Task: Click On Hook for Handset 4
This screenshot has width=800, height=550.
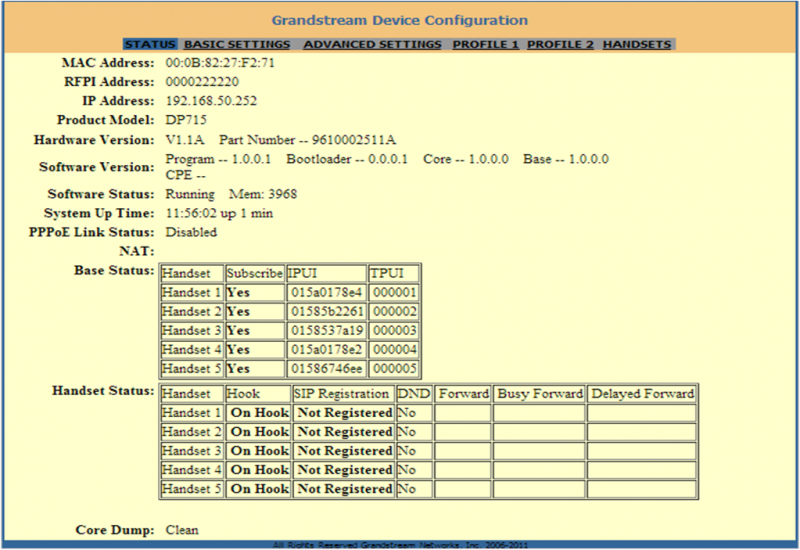Action: [x=258, y=470]
